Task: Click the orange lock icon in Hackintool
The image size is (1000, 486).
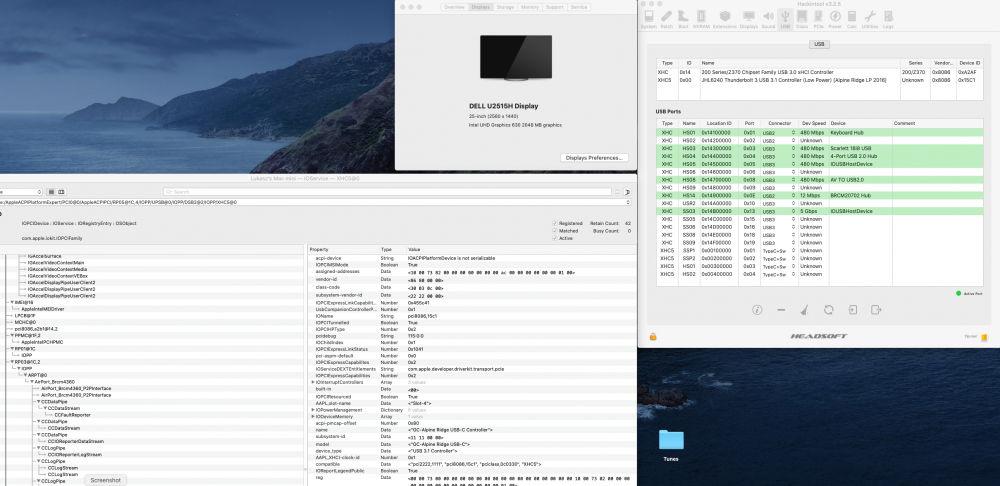Action: 653,337
